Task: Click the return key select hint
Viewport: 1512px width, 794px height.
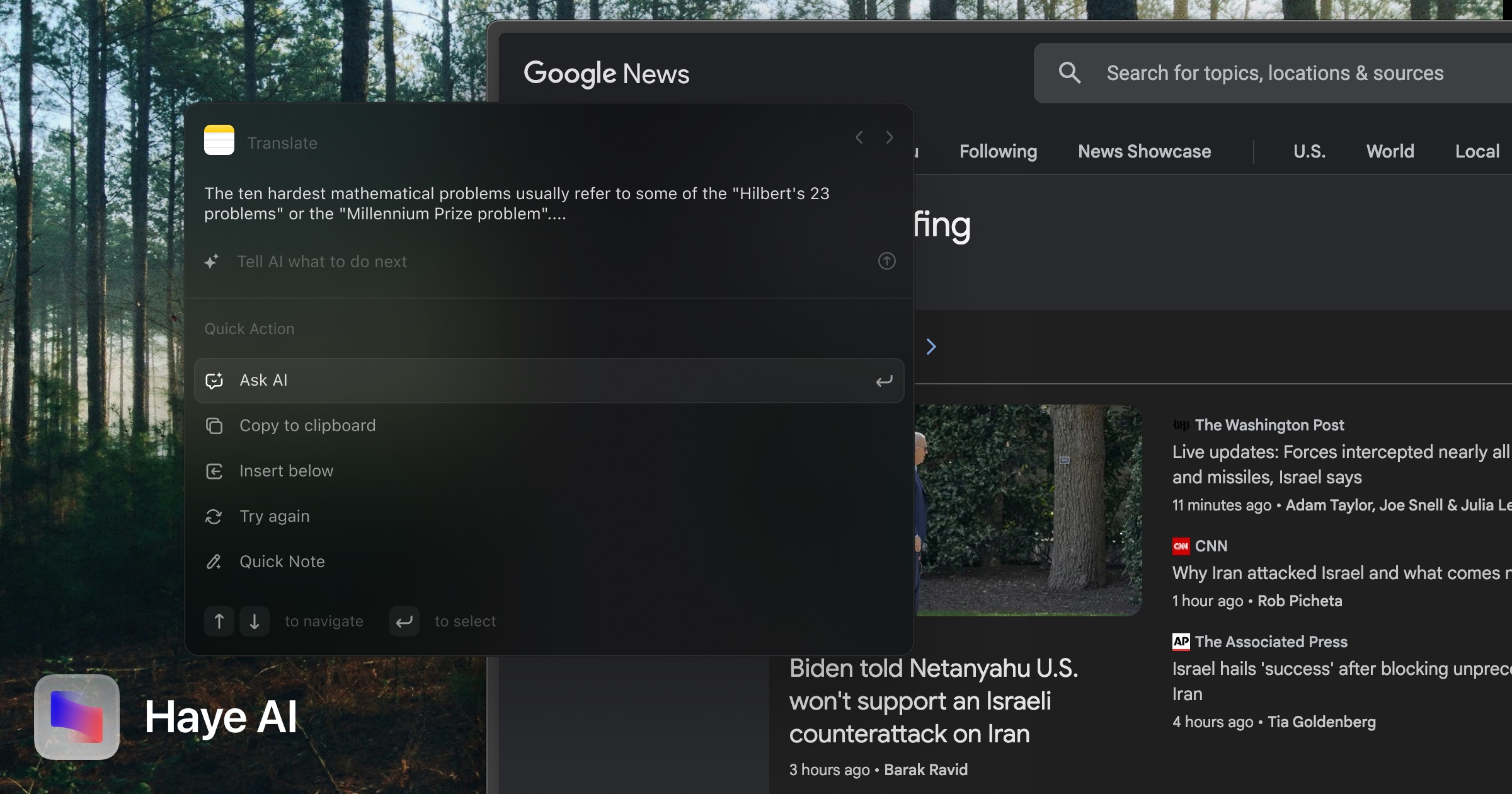Action: click(x=404, y=621)
